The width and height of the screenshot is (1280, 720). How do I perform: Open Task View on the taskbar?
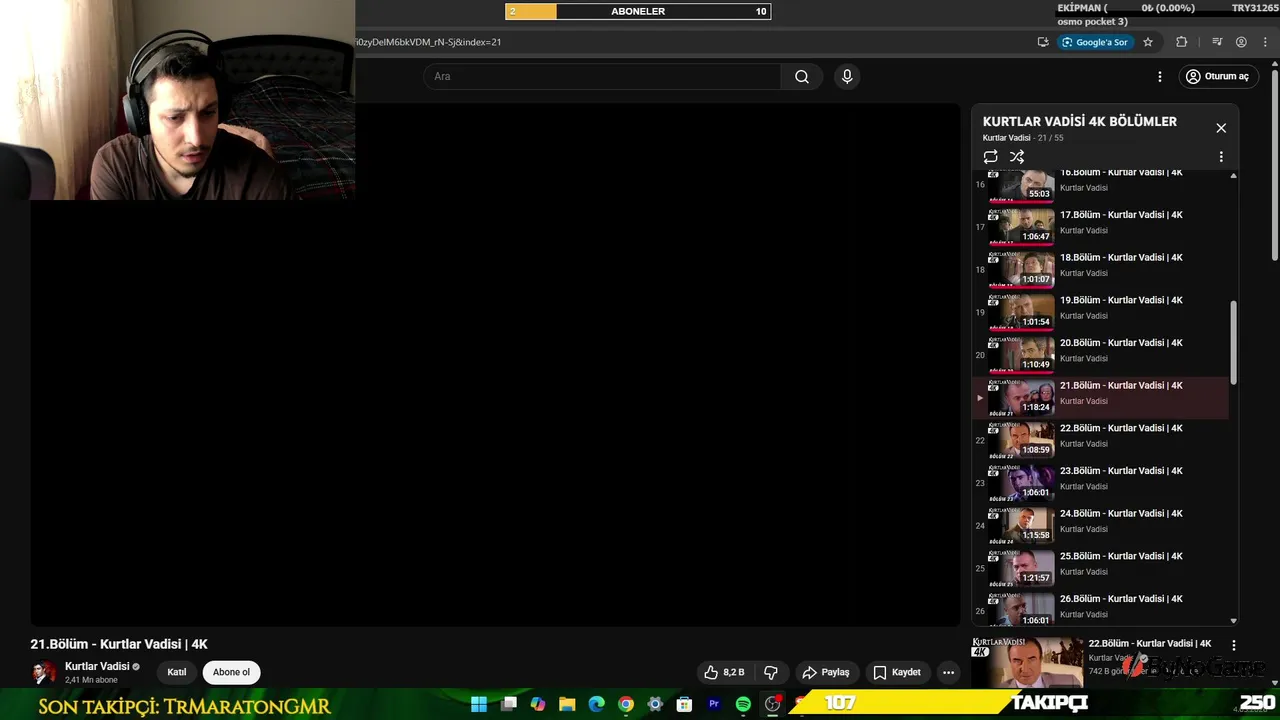click(x=508, y=704)
